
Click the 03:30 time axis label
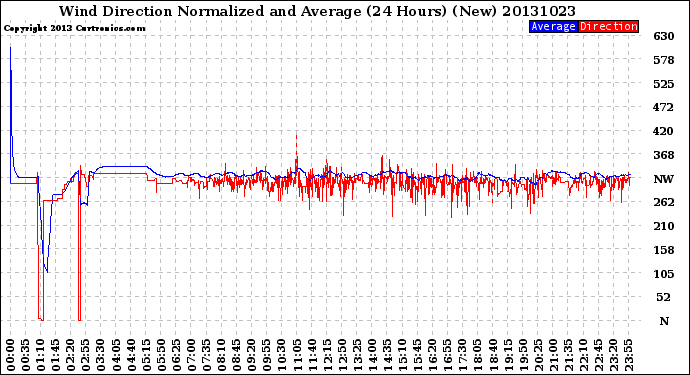click(101, 355)
